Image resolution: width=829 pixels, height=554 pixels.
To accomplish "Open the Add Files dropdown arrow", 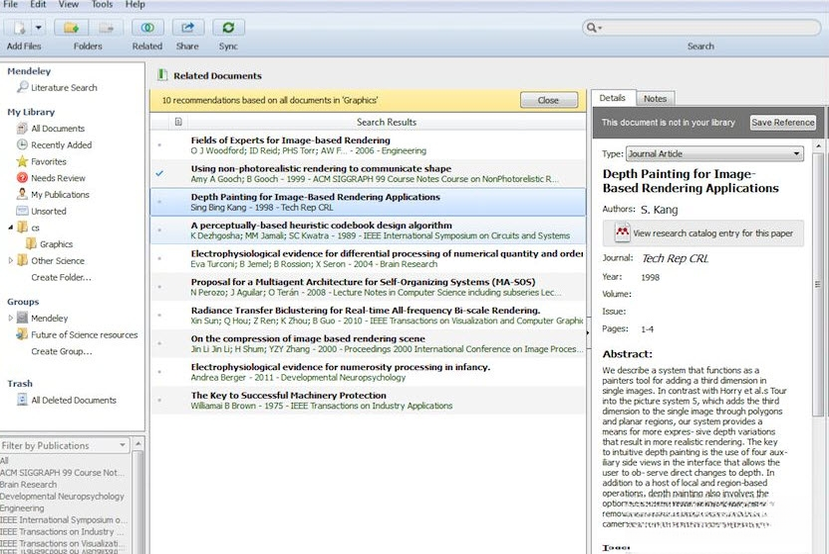I will (39, 27).
